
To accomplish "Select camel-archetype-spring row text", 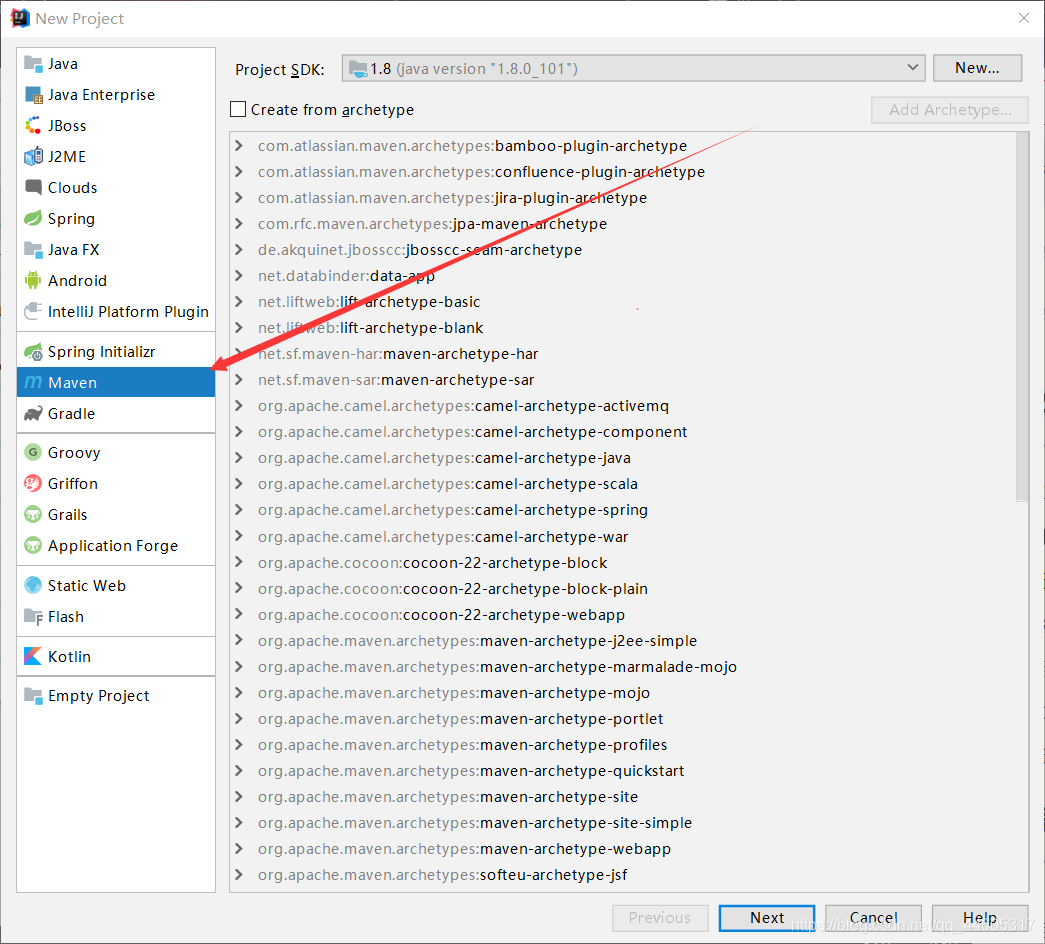I will tap(453, 510).
